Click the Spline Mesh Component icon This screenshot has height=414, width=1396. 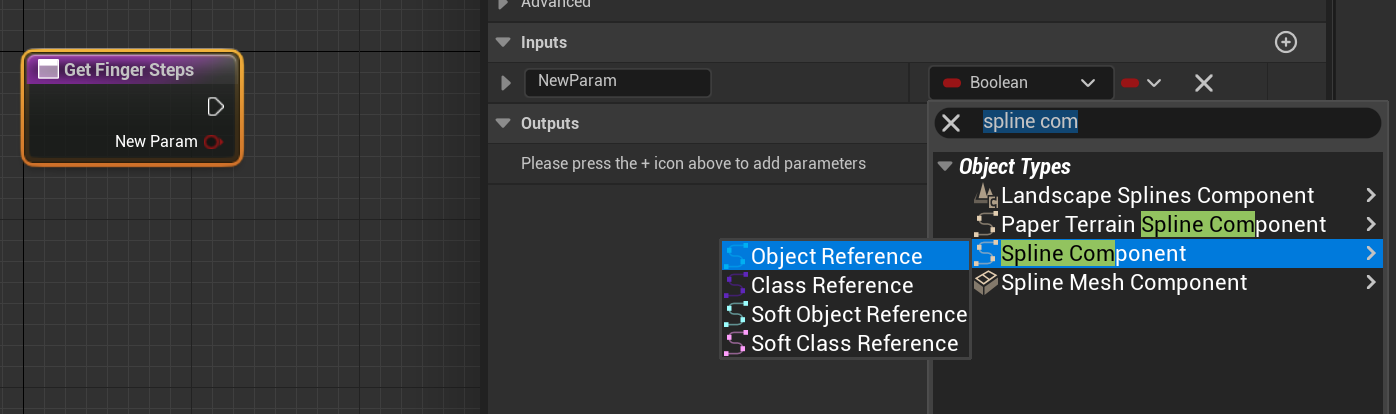[986, 283]
